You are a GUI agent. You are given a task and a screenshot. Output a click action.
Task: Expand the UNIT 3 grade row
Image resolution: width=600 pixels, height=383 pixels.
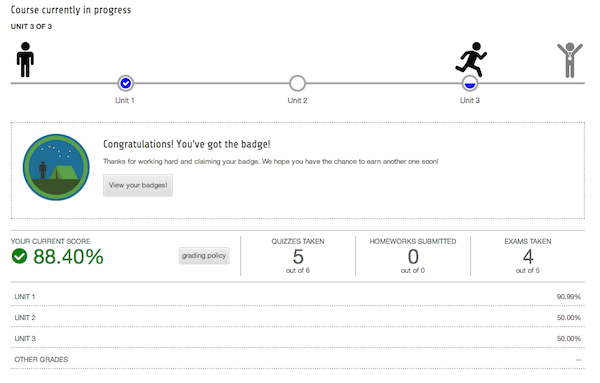298,339
